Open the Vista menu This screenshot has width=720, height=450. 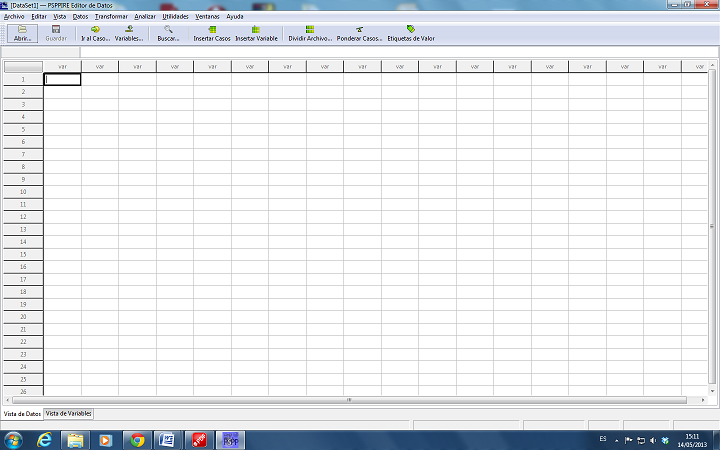[x=60, y=17]
